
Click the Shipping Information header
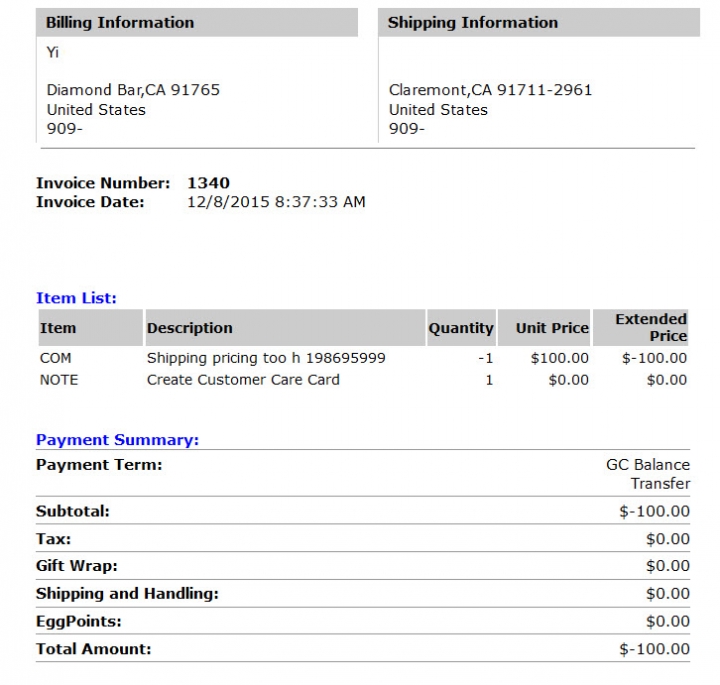point(539,22)
